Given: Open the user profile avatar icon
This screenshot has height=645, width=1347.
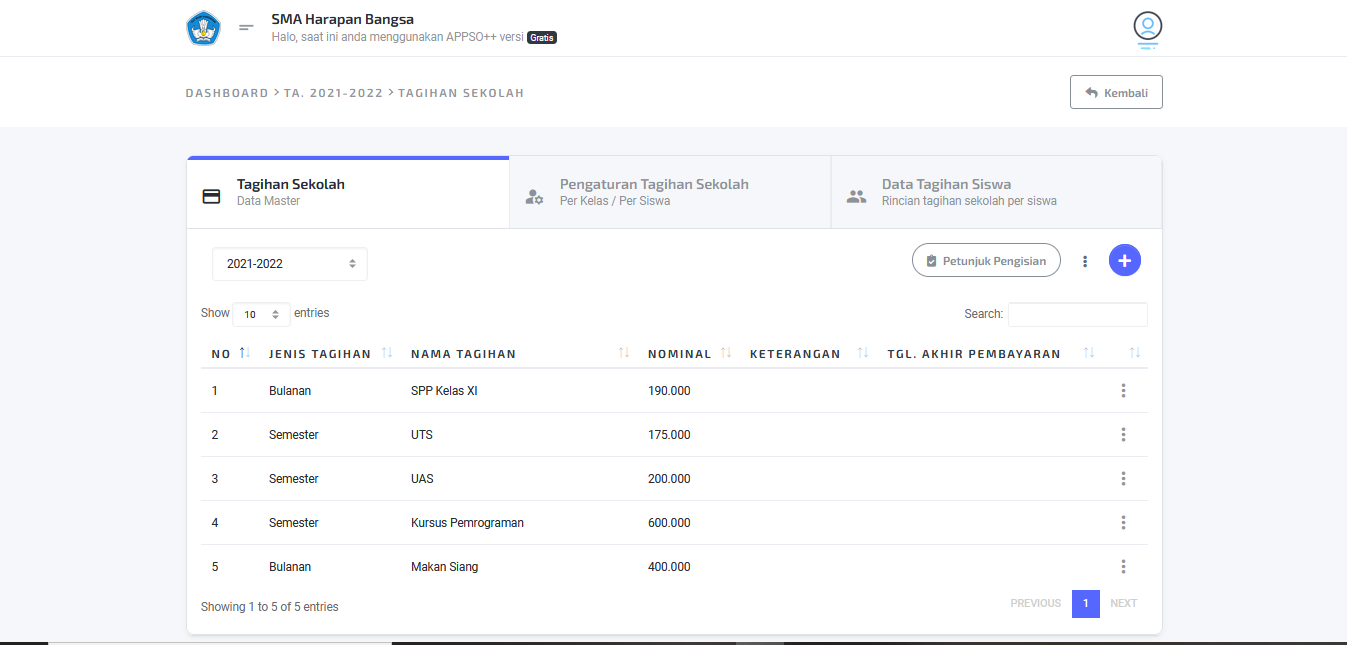Looking at the screenshot, I should (1147, 27).
